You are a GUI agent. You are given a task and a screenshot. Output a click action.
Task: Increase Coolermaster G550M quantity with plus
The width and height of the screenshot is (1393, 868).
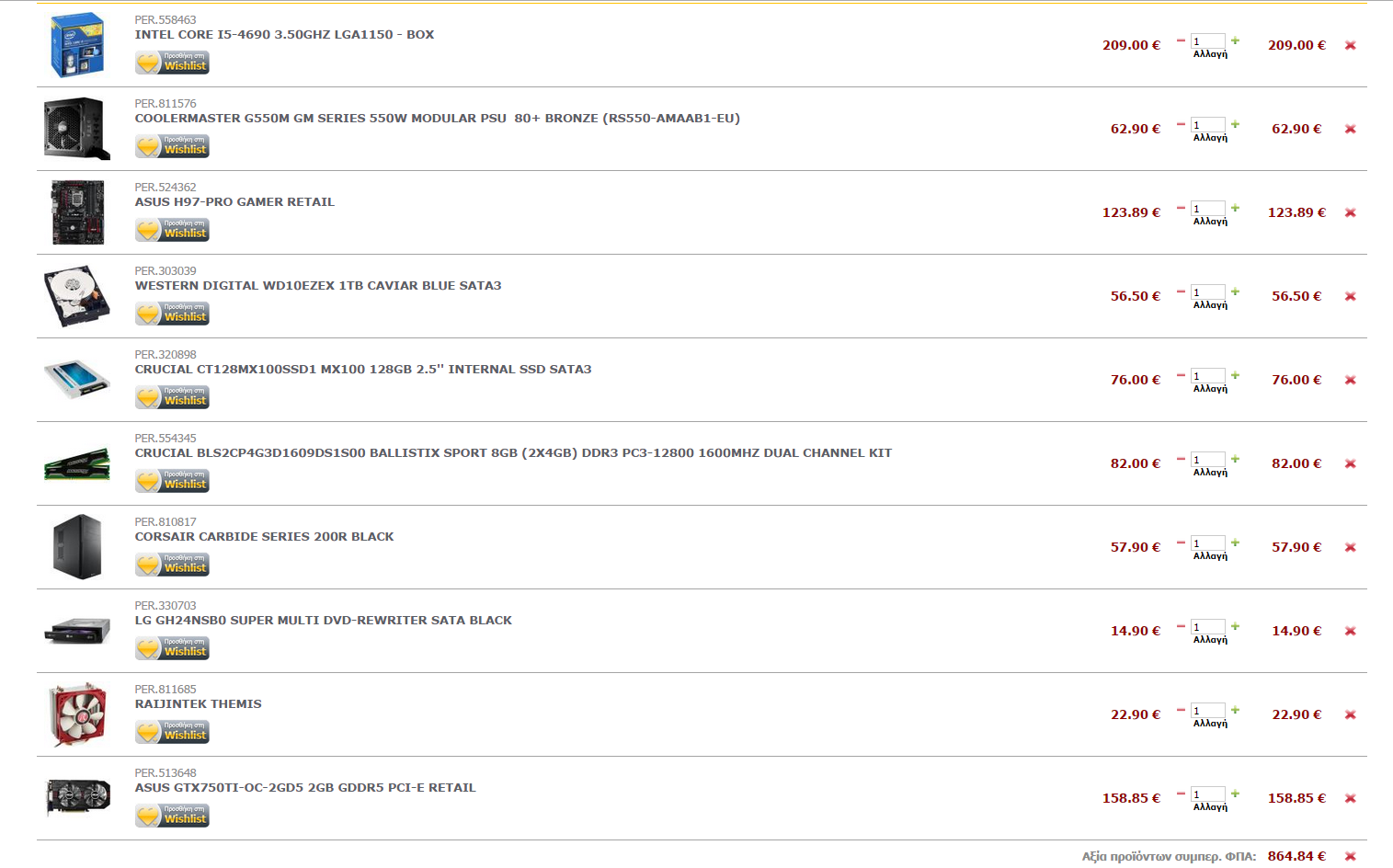click(x=1235, y=124)
